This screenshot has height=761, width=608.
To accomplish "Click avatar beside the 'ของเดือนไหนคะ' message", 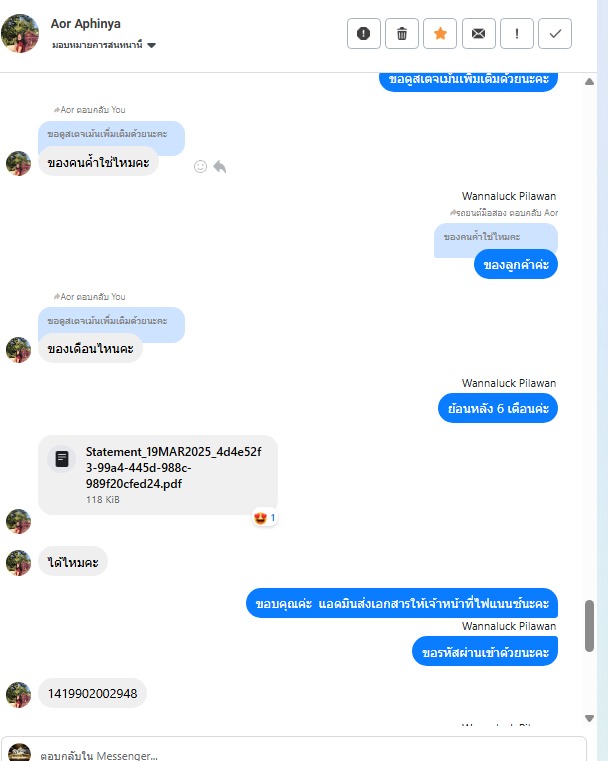I will point(18,350).
